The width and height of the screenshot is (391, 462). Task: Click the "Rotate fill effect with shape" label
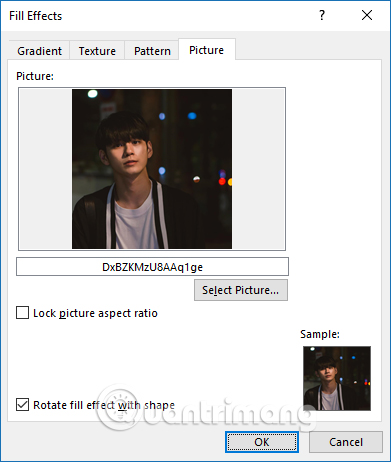tap(104, 405)
